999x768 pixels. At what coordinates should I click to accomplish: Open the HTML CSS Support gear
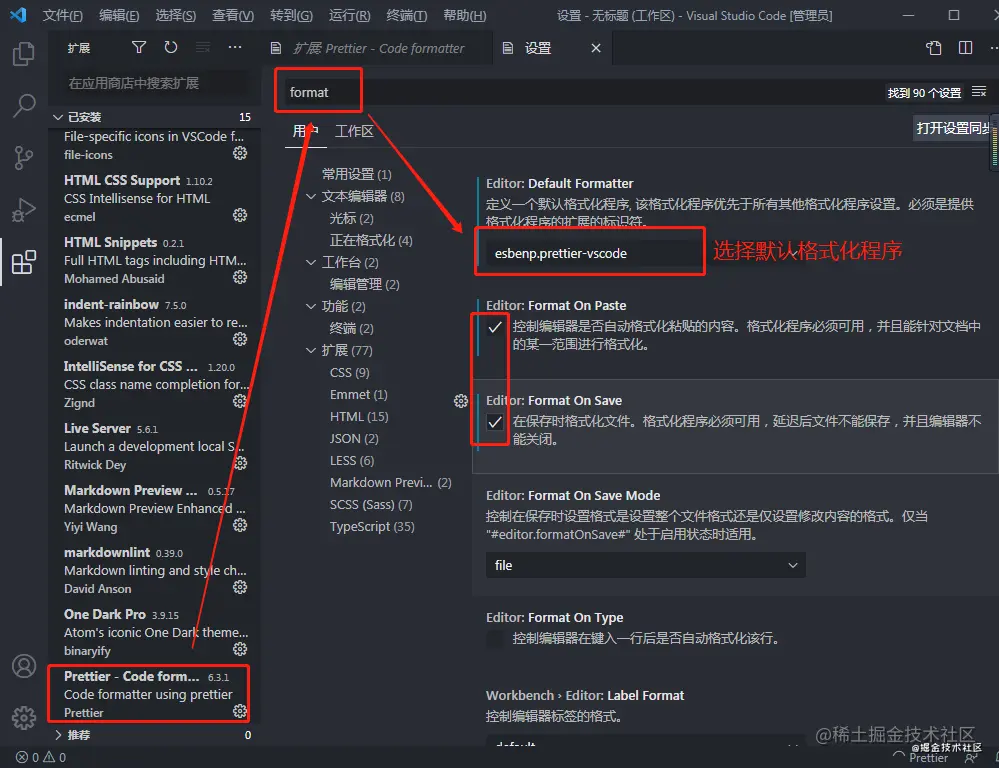pos(240,215)
